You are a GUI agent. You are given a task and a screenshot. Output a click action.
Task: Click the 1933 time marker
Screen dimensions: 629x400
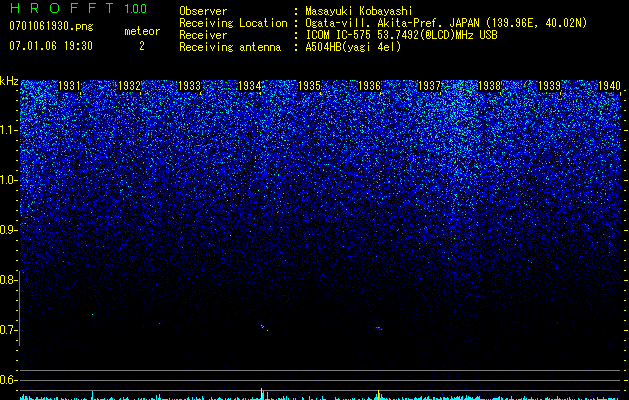coord(189,86)
